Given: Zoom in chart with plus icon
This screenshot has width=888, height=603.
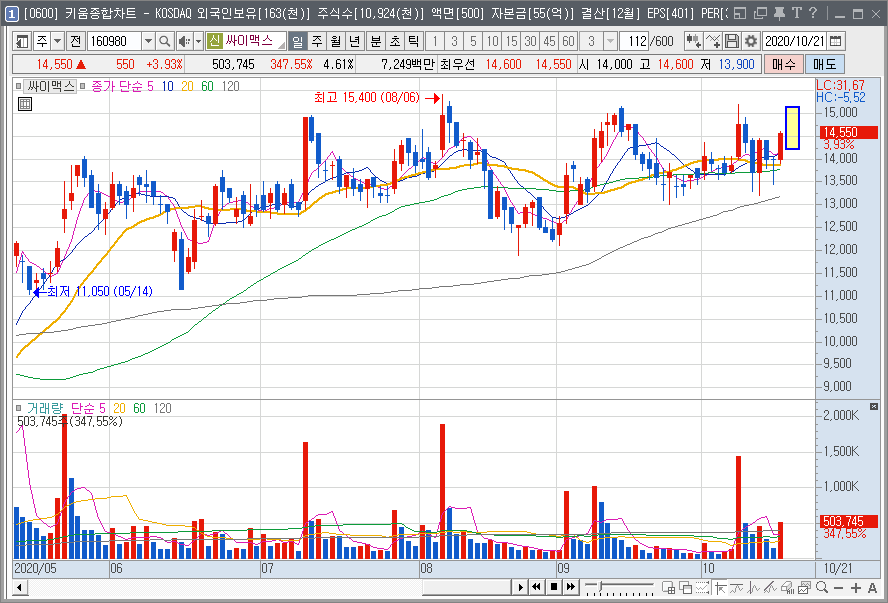Looking at the screenshot, I should (x=856, y=588).
